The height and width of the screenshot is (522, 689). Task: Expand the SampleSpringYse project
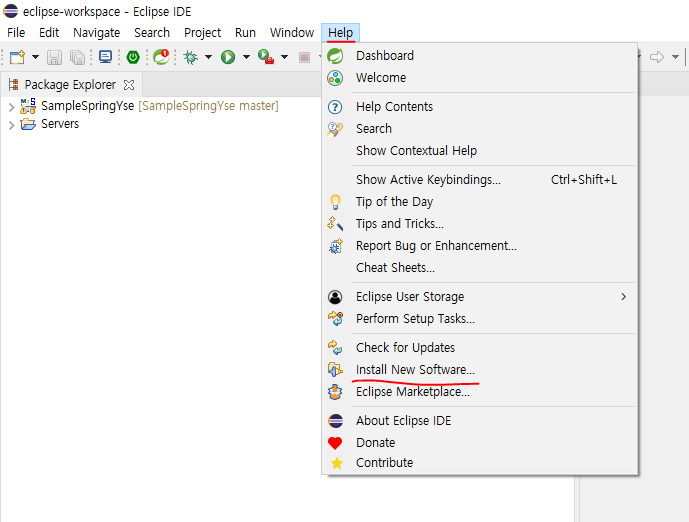[11, 107]
